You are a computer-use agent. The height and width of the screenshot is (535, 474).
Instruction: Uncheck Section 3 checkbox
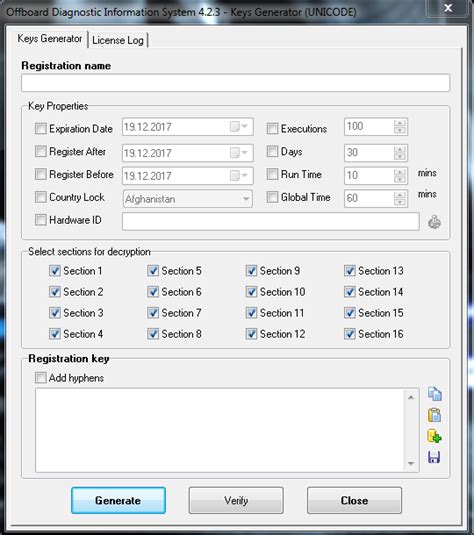click(x=55, y=313)
